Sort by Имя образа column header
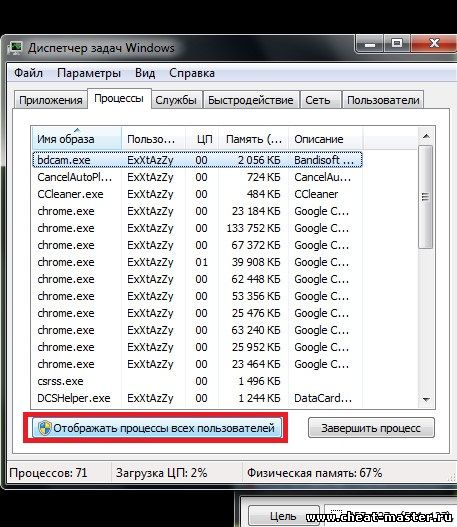Viewport: 457px width, 527px height. (x=77, y=139)
